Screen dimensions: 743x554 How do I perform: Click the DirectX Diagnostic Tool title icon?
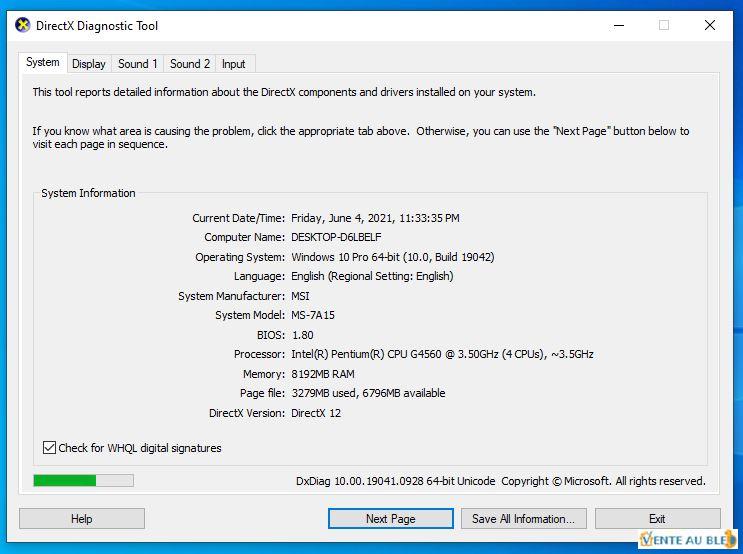[x=22, y=25]
